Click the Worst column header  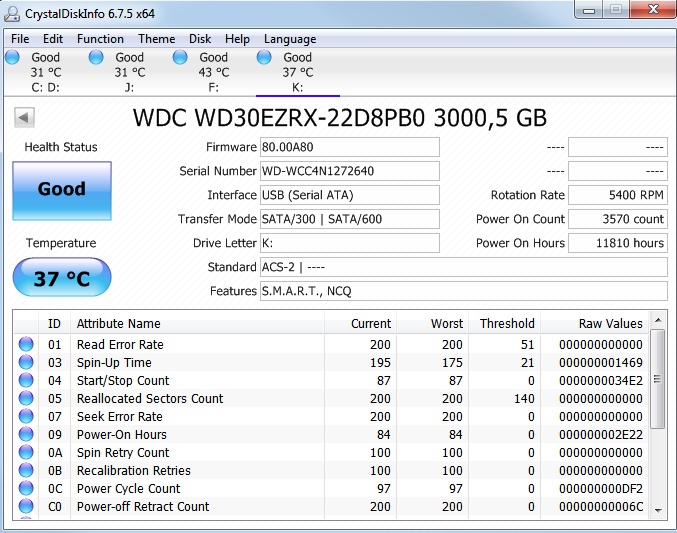pyautogui.click(x=432, y=324)
